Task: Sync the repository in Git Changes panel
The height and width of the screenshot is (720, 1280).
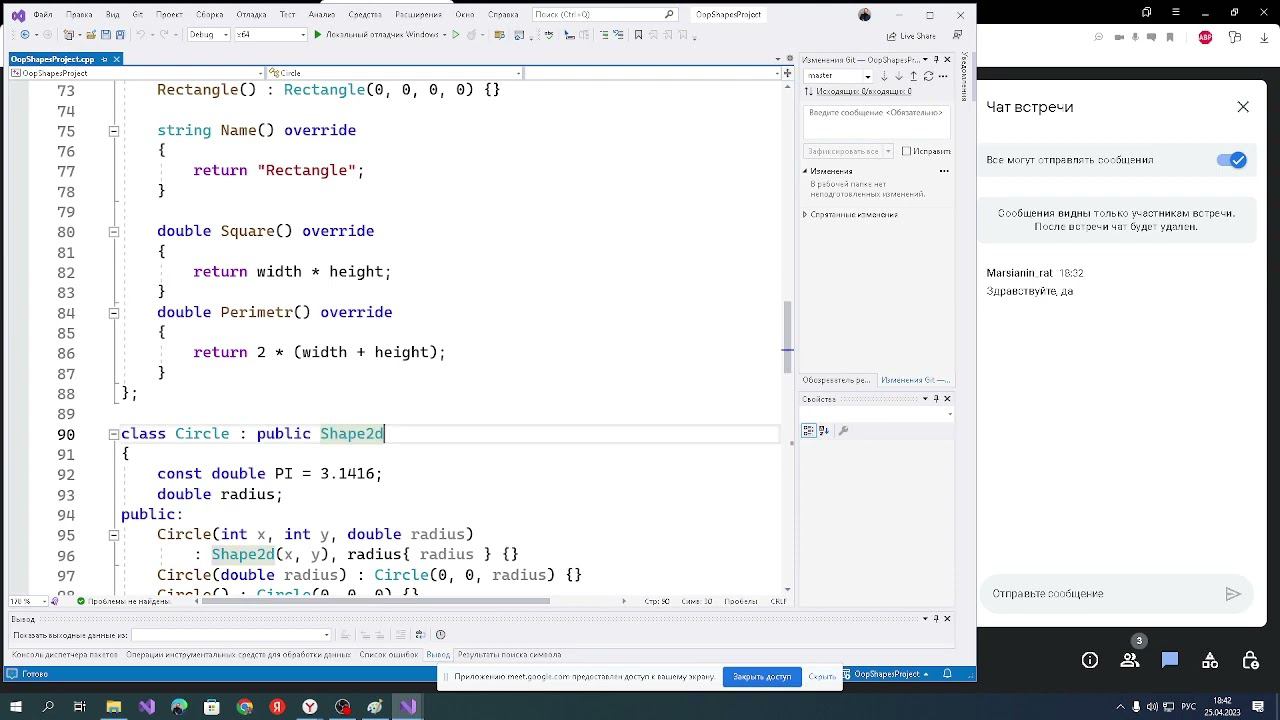Action: (x=928, y=76)
